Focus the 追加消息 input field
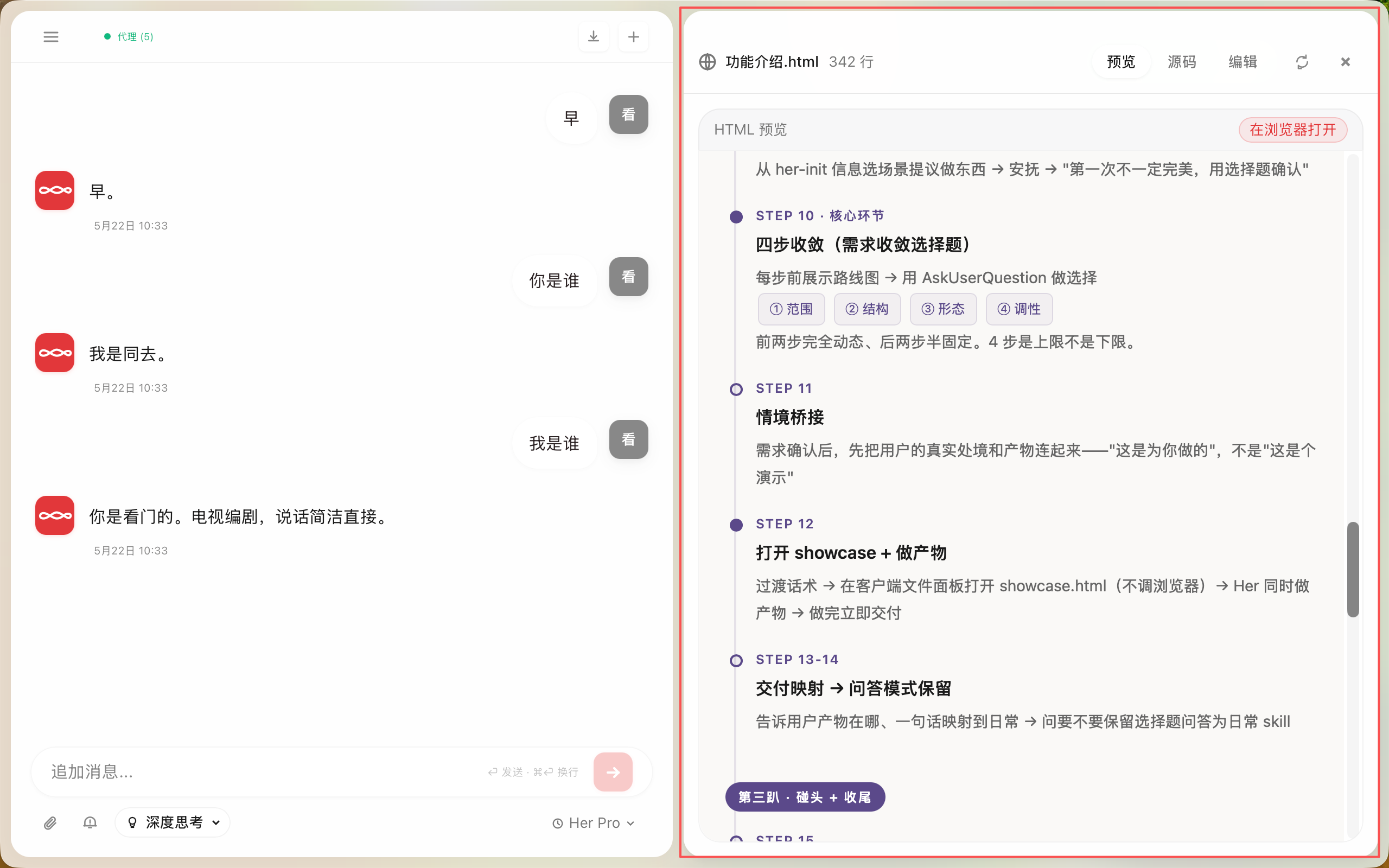The image size is (1389, 868). (x=264, y=771)
